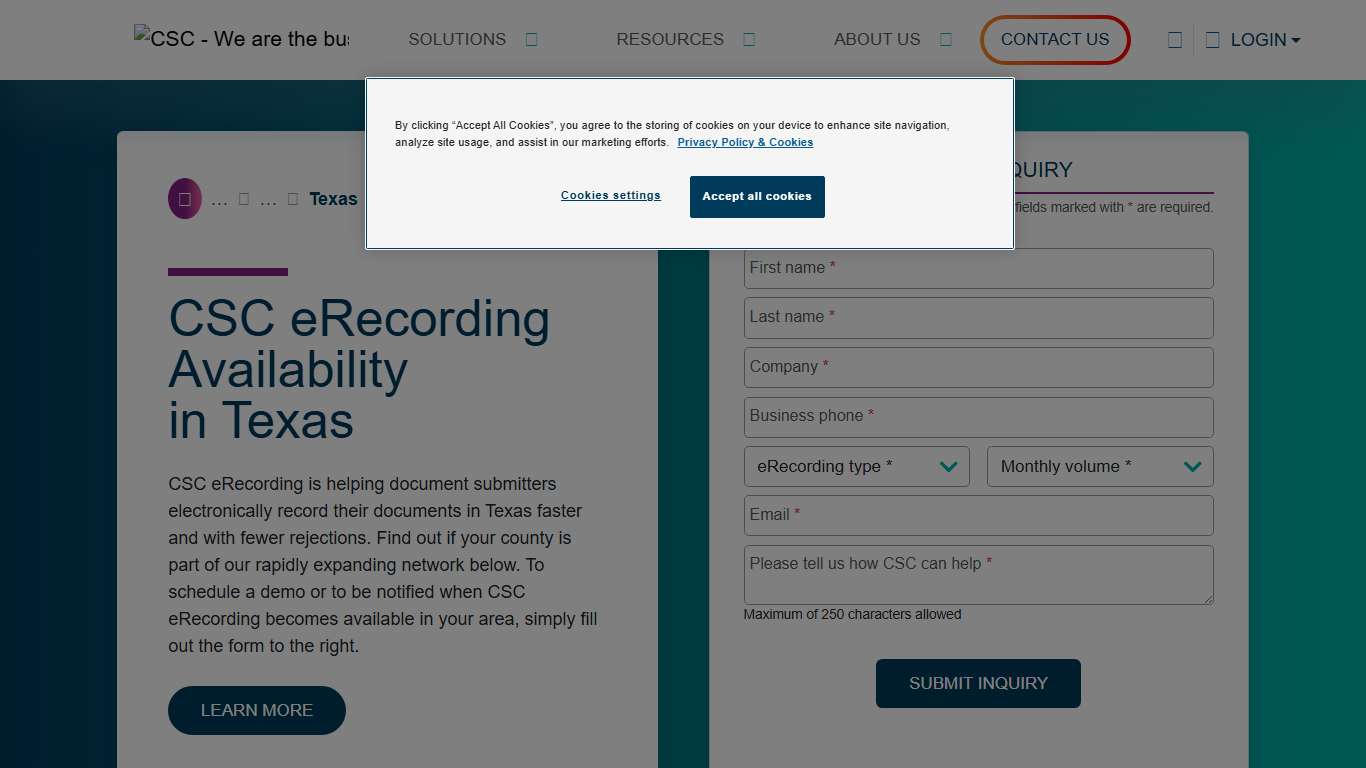The image size is (1366, 768).
Task: Click the LEARN MORE button
Action: click(x=256, y=710)
